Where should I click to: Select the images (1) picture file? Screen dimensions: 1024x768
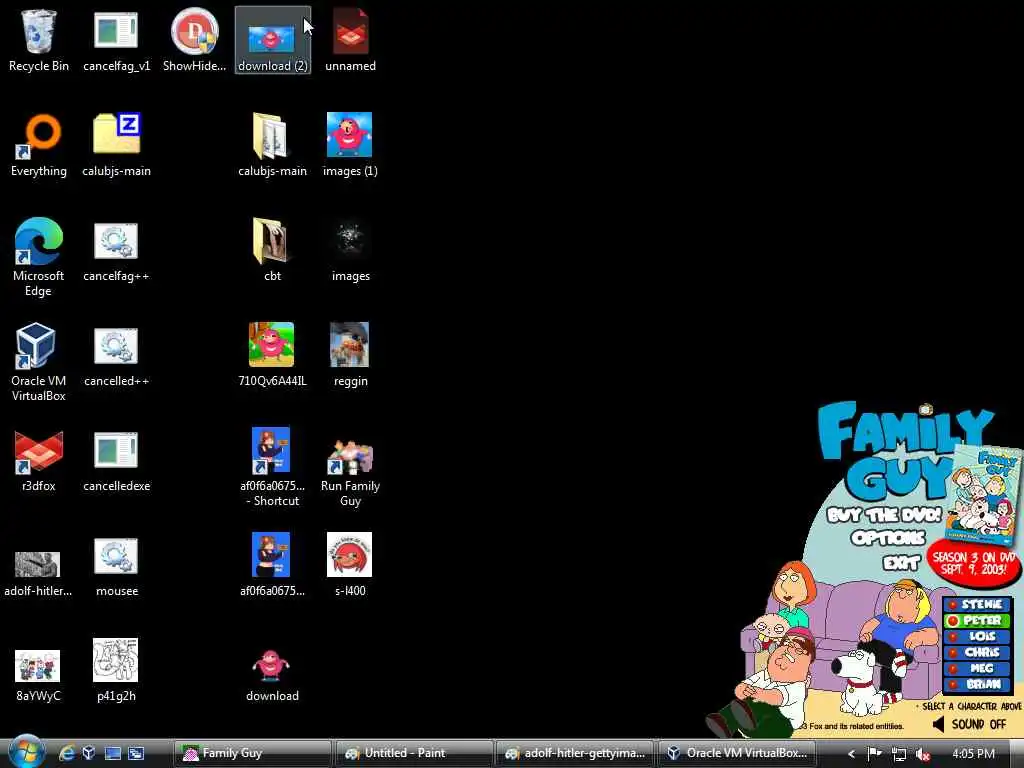tap(350, 145)
